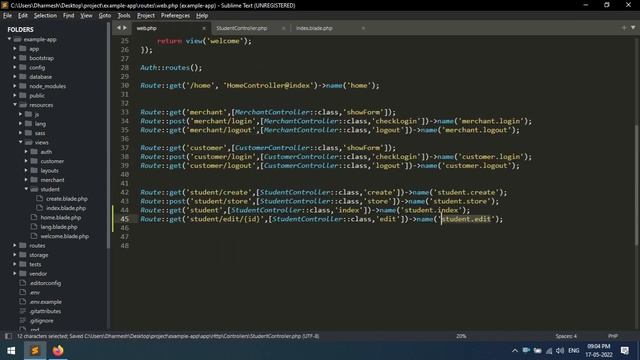Expand the tests folder
Viewport: 640px width, 360px height.
click(15, 264)
